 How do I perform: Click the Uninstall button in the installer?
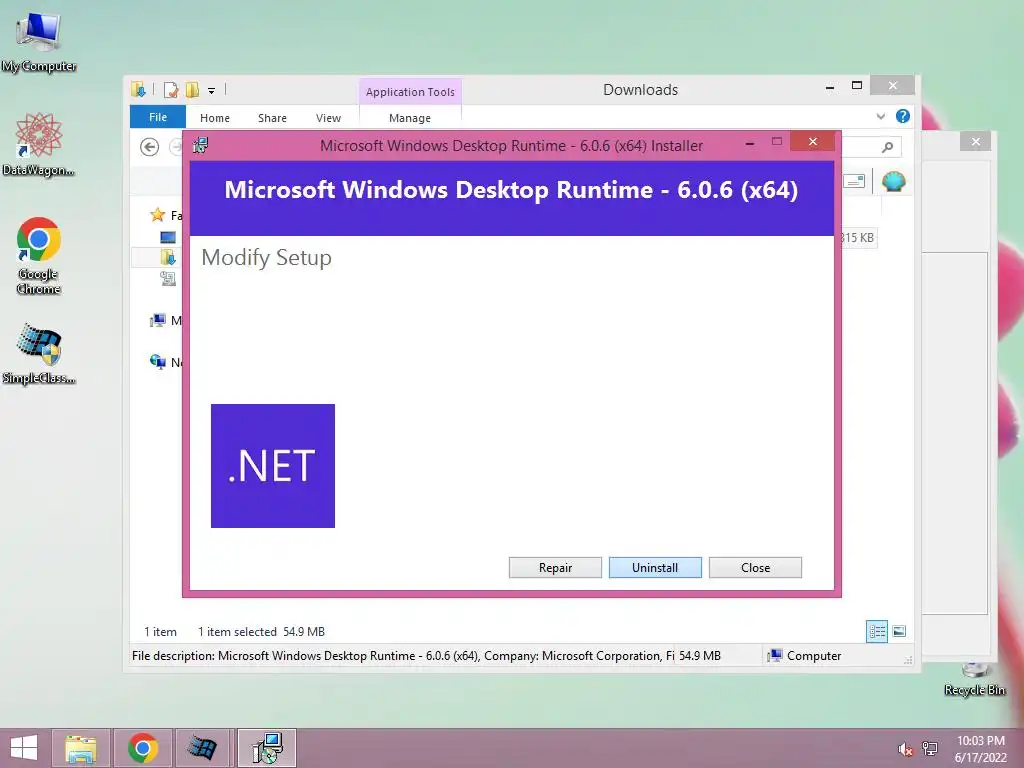655,568
